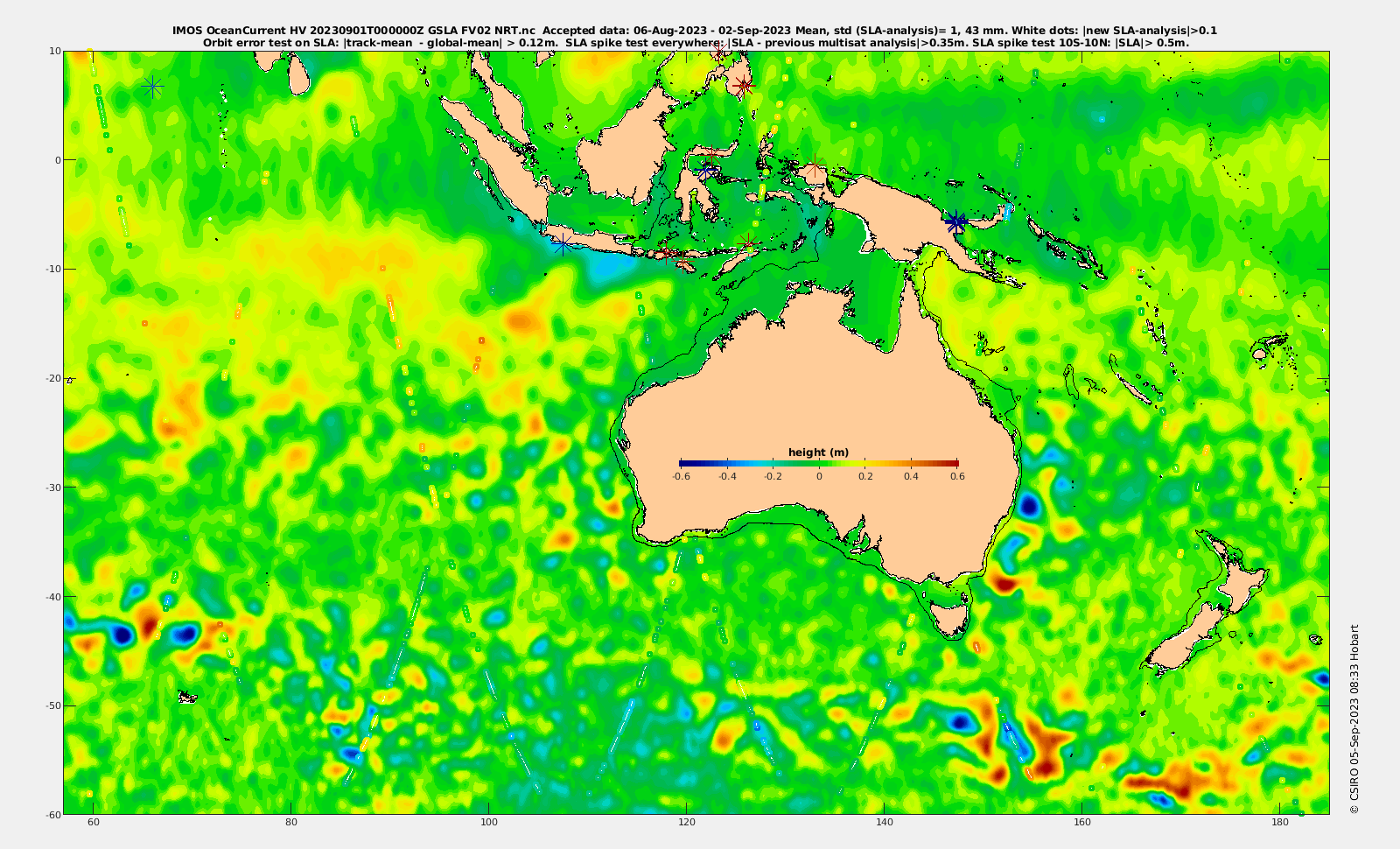Click the -0.4 colorbar tick label

click(x=727, y=476)
